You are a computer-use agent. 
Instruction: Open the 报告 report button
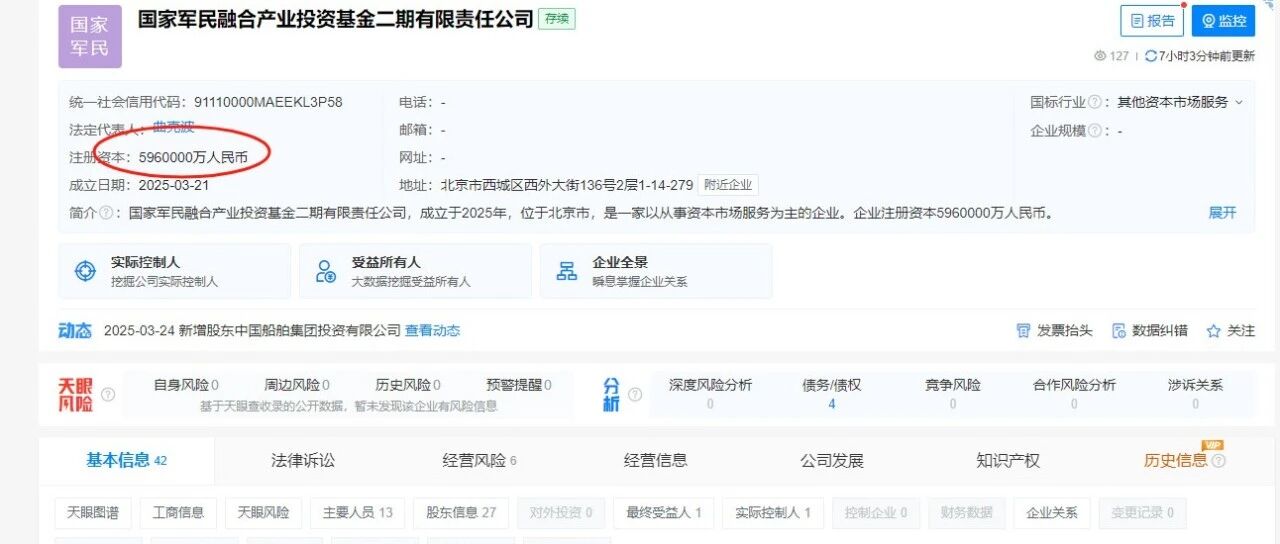1152,21
